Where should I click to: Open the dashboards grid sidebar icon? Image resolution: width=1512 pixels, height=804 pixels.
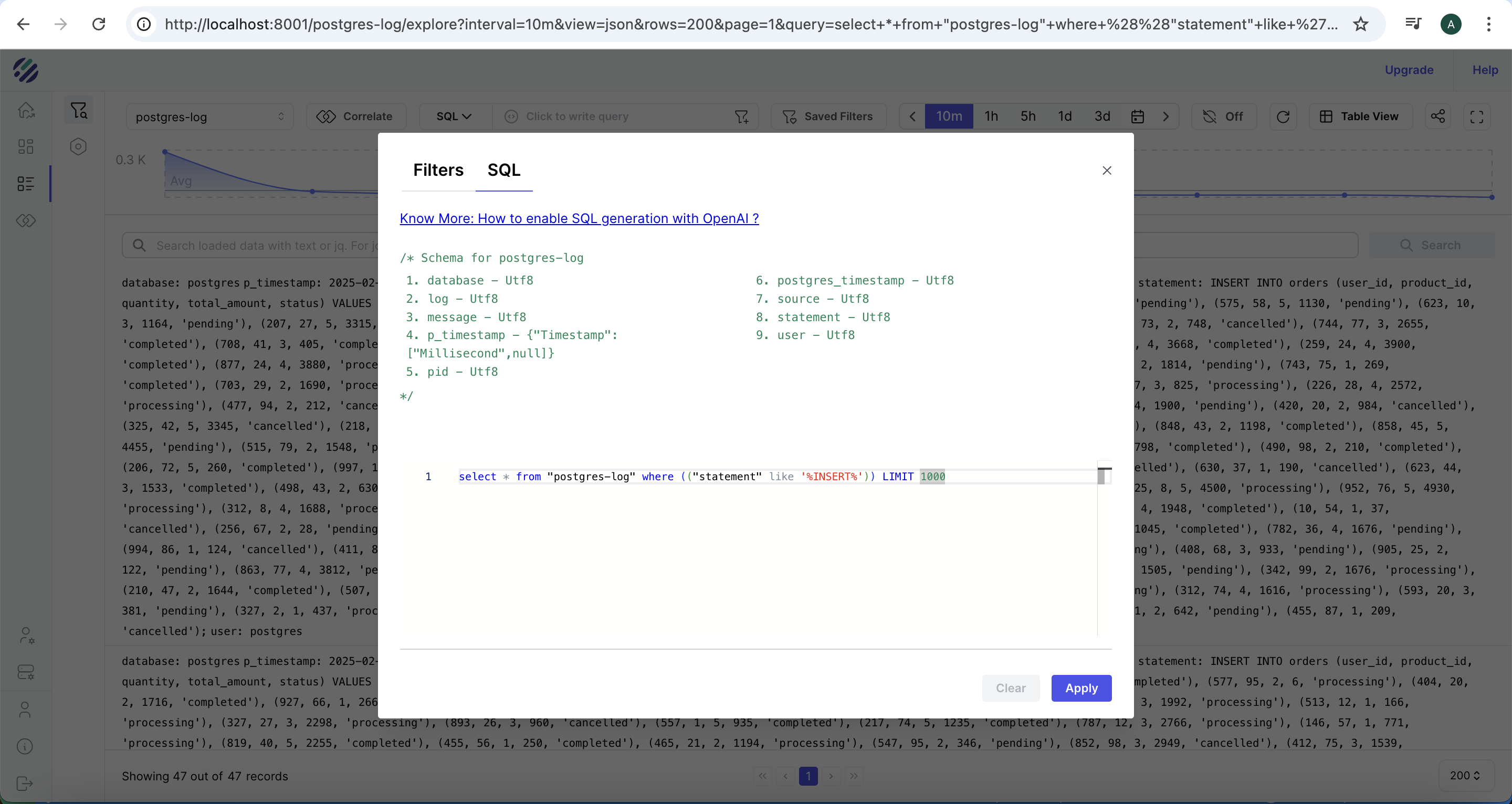[x=26, y=147]
